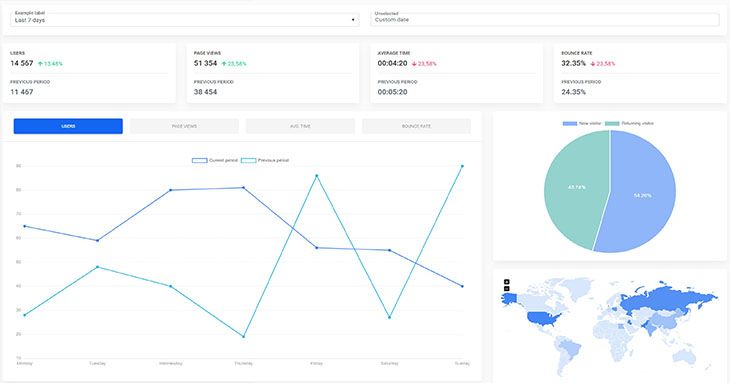Click previous period users value 11 467
This screenshot has height=383, width=730.
[21, 92]
